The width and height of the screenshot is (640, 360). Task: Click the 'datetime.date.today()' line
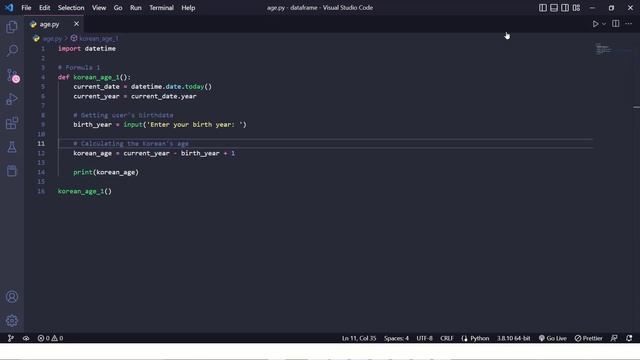142,87
